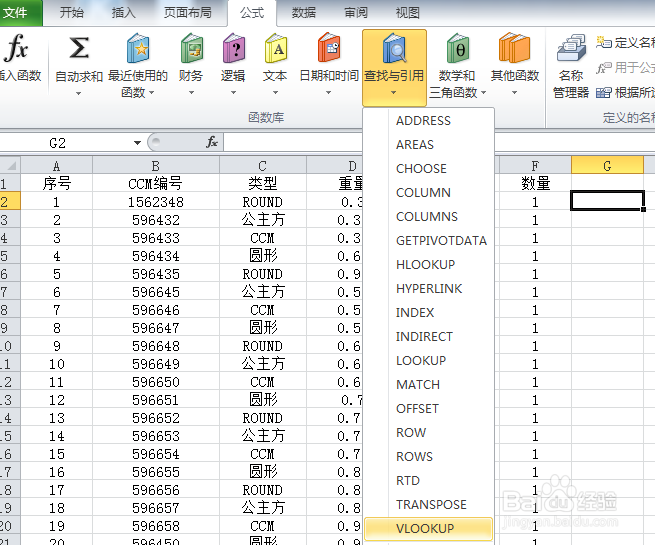The width and height of the screenshot is (655, 545).
Task: Select HLOOKUP from the function list
Action: 428,265
